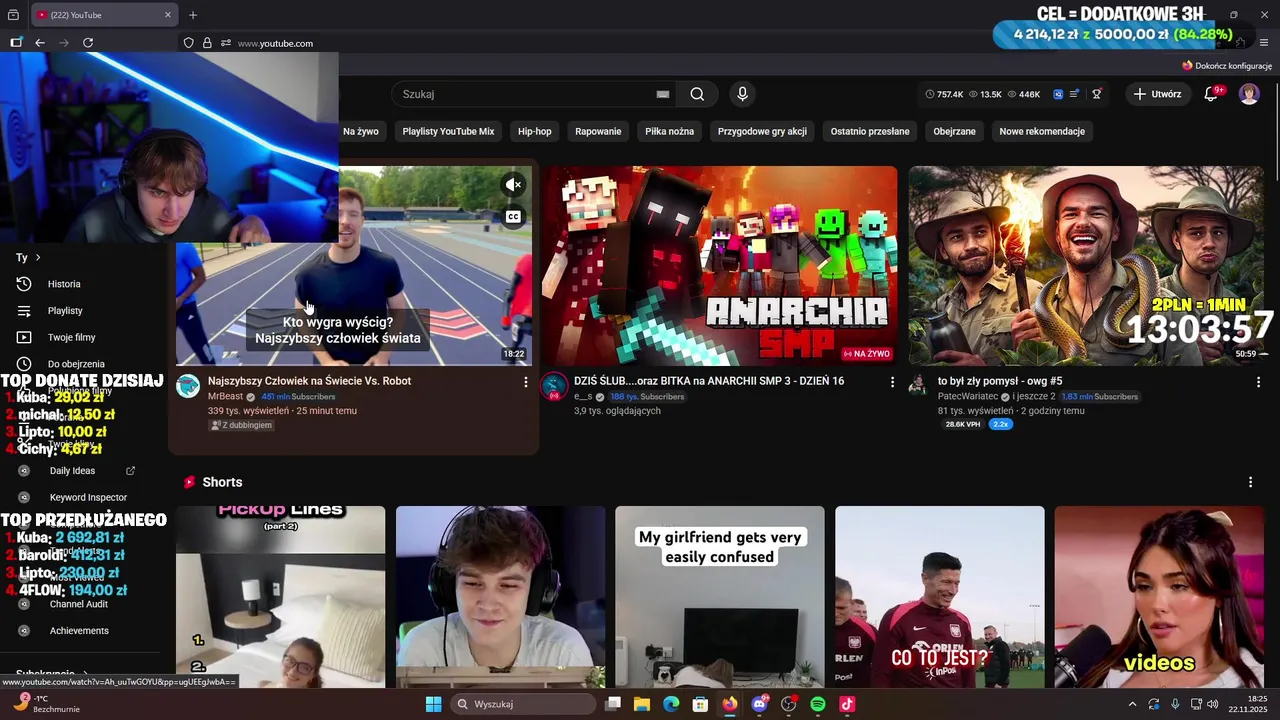Viewport: 1280px width, 720px height.
Task: Open Spotify from the taskbar
Action: tap(817, 704)
